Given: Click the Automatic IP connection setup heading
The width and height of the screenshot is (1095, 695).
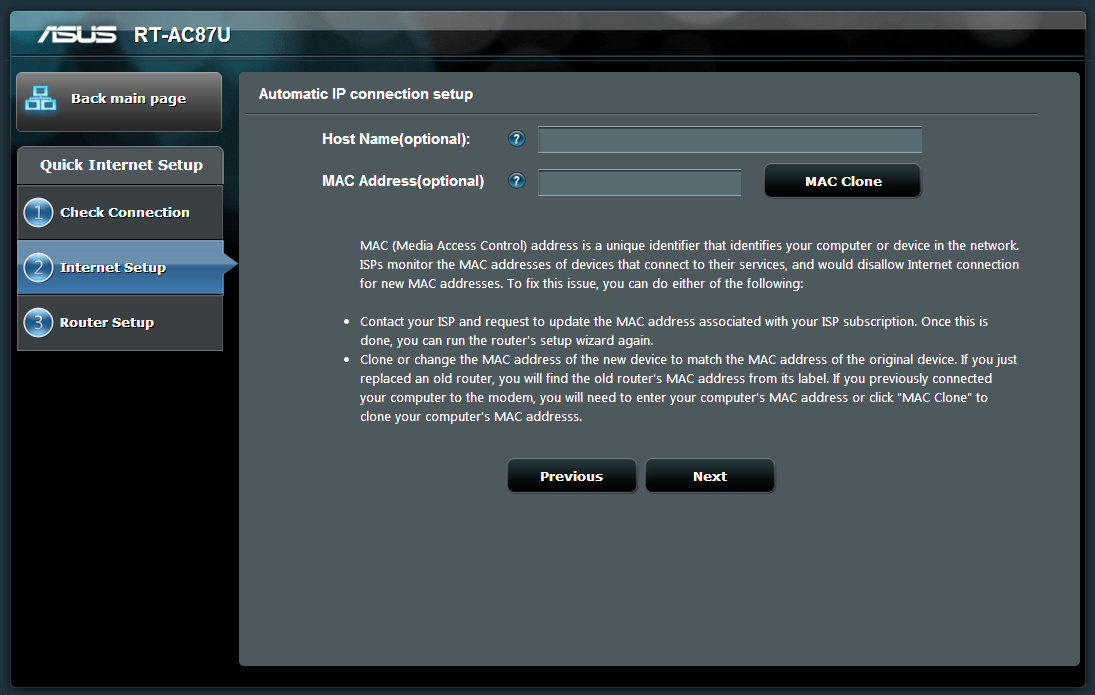Looking at the screenshot, I should [x=366, y=94].
